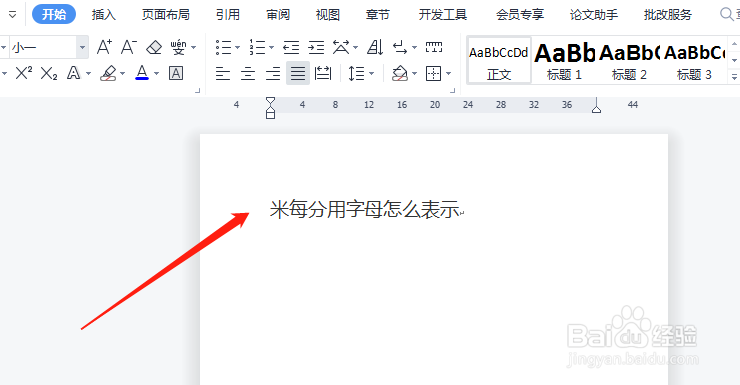Insert numbered list
The width and height of the screenshot is (740, 385).
257,47
